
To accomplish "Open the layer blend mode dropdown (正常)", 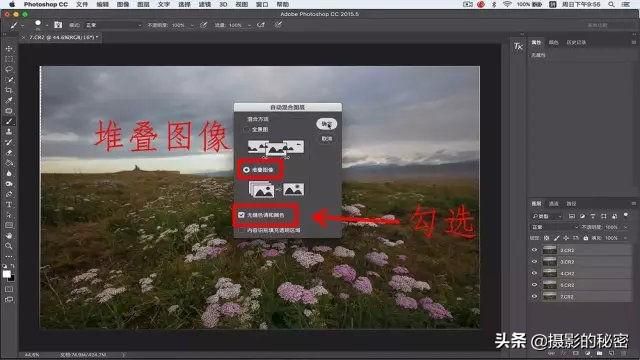I will (555, 227).
